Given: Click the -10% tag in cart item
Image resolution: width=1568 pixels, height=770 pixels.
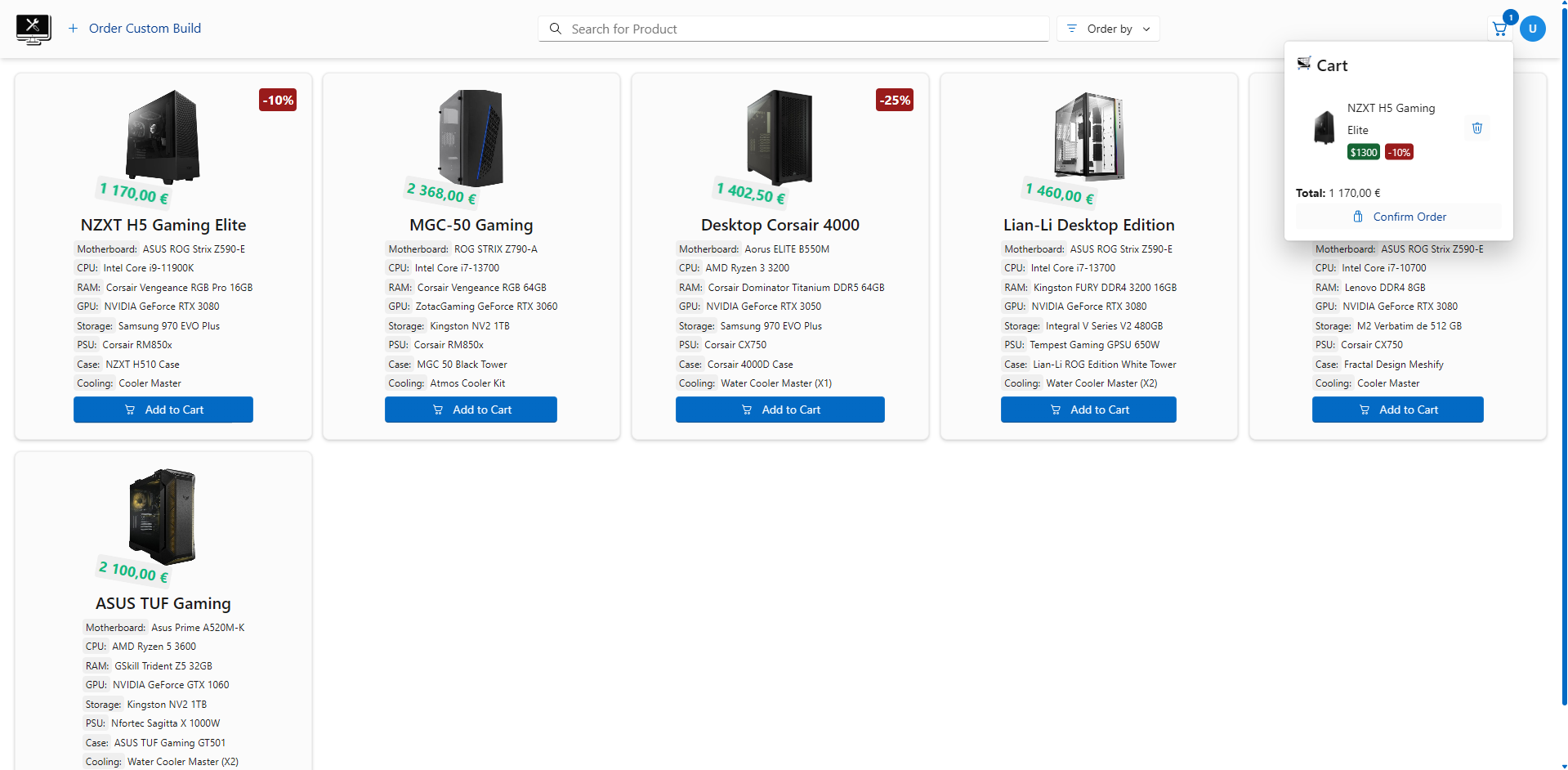Looking at the screenshot, I should tap(1400, 152).
